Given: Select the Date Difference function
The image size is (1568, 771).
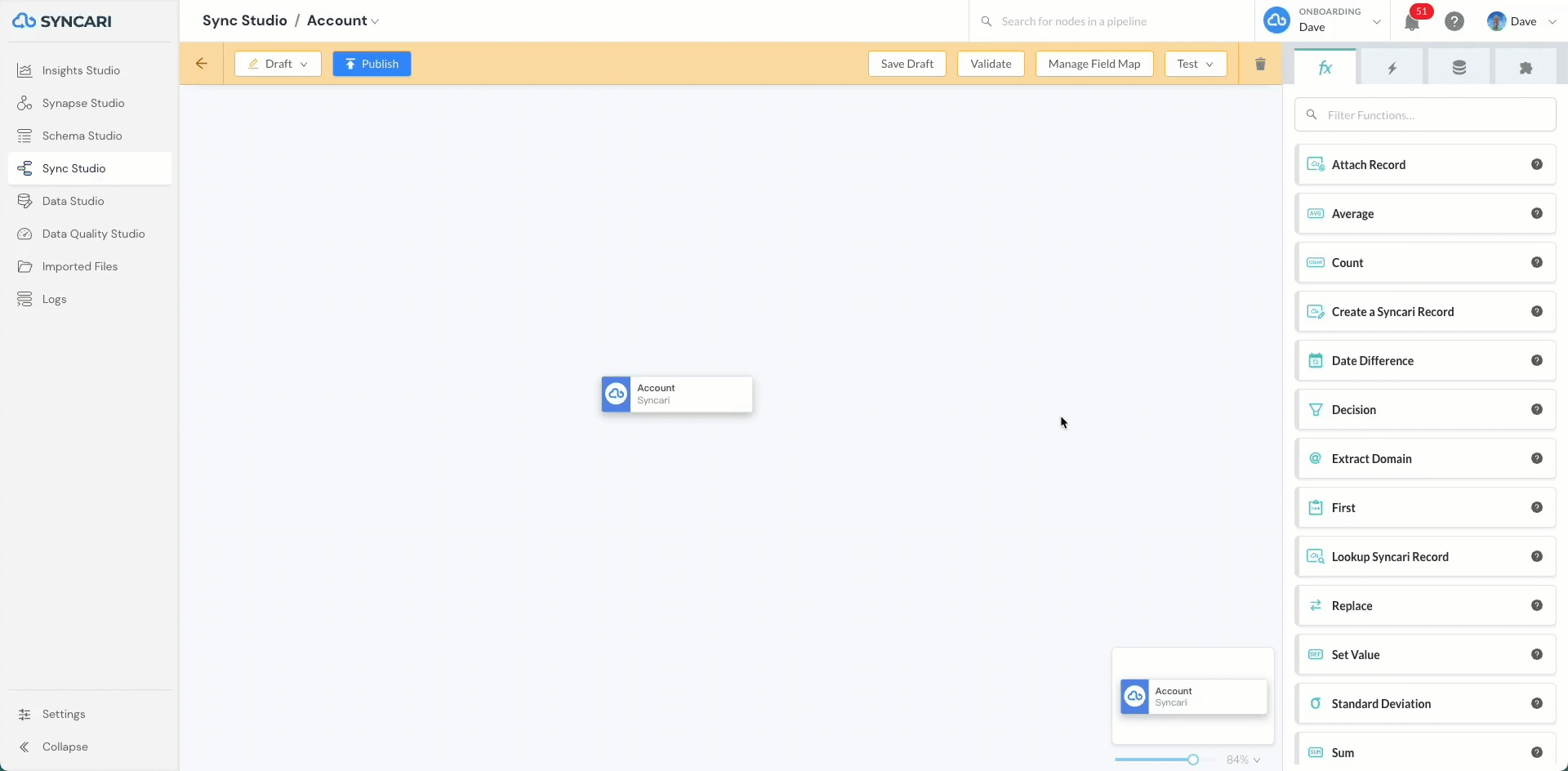Looking at the screenshot, I should point(1425,361).
